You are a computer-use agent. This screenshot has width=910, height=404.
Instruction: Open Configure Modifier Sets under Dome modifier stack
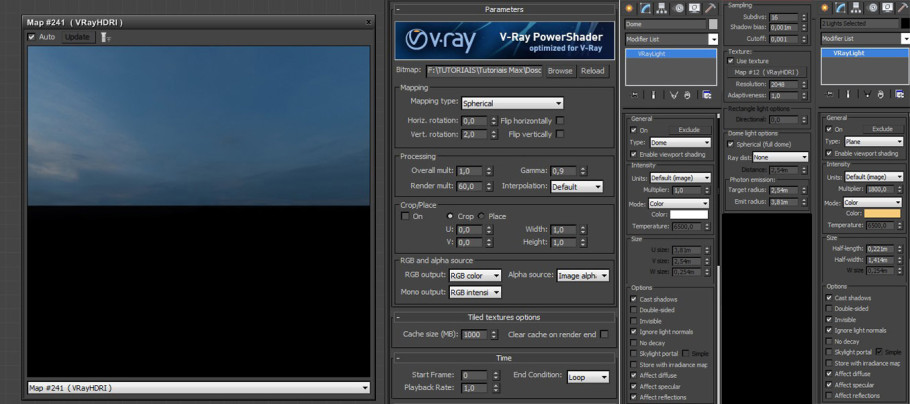(x=706, y=95)
